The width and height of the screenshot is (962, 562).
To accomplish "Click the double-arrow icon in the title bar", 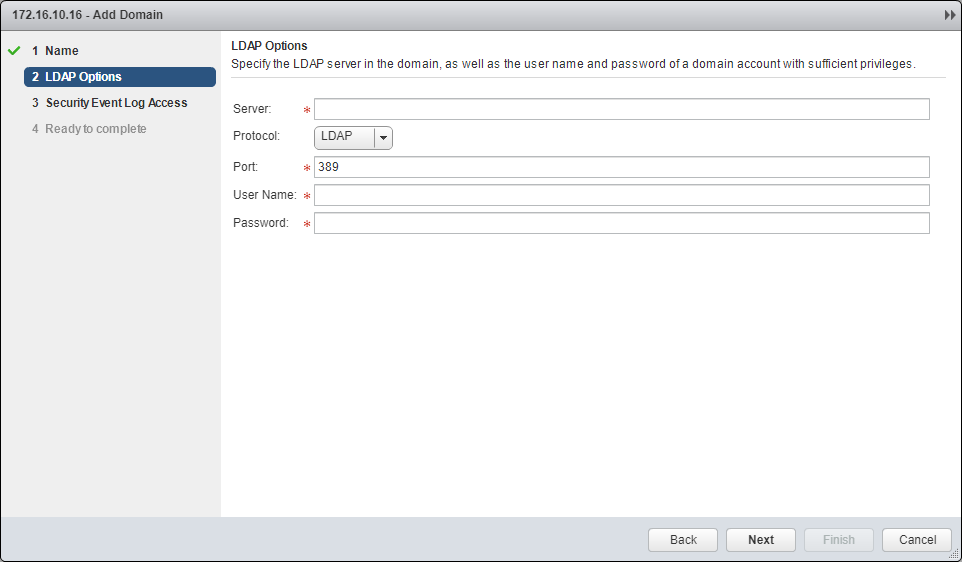I will 949,15.
